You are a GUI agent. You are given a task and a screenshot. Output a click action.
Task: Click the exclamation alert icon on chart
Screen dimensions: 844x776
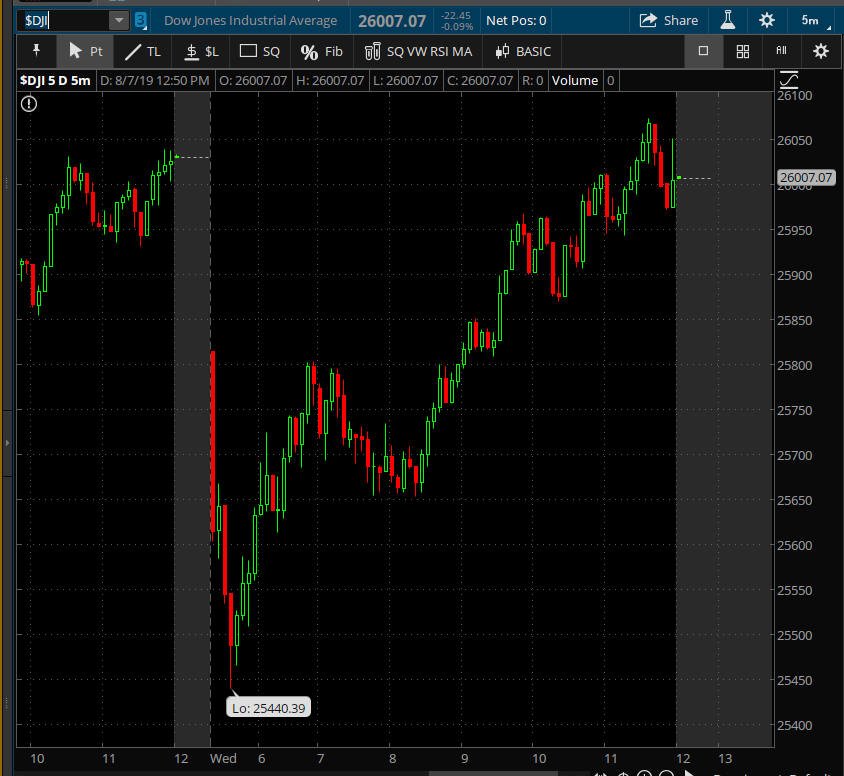(x=29, y=103)
